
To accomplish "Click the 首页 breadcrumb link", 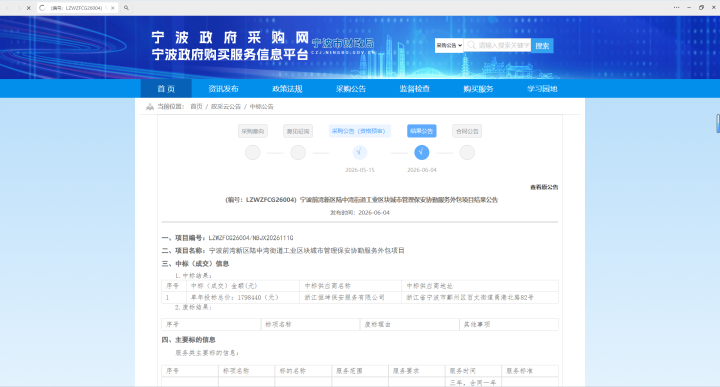I will [196, 107].
